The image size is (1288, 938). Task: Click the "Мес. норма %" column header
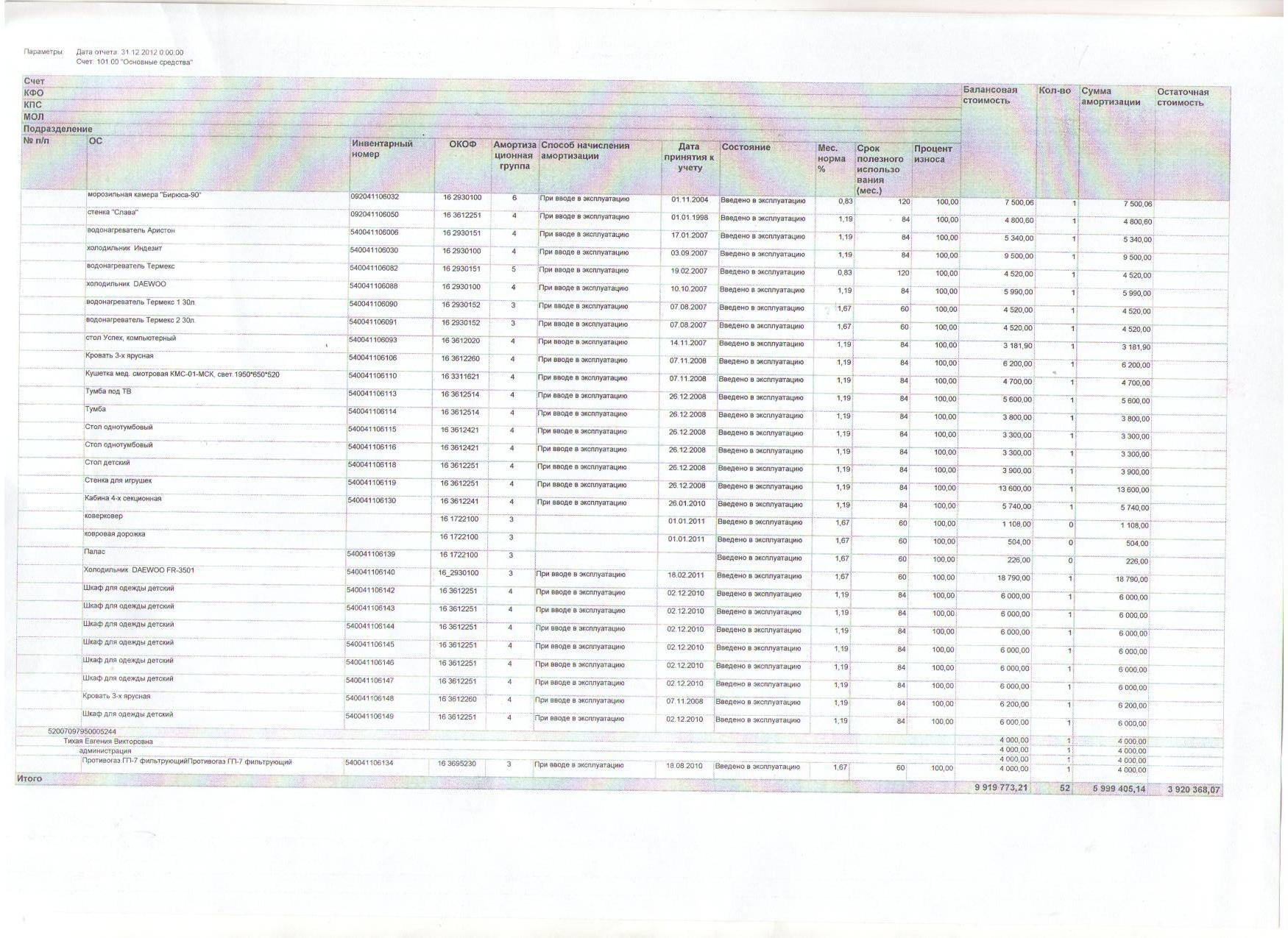pos(832,158)
